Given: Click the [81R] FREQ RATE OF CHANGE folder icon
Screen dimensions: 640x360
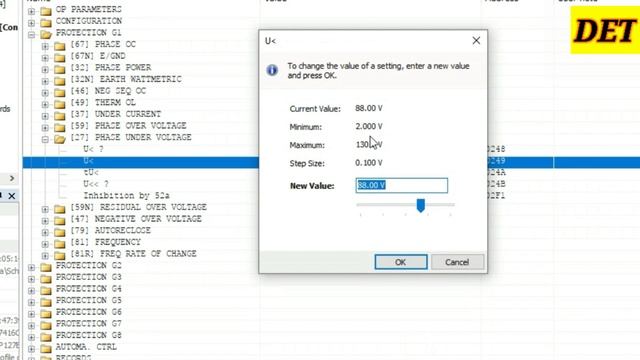Looking at the screenshot, I should [60, 256].
